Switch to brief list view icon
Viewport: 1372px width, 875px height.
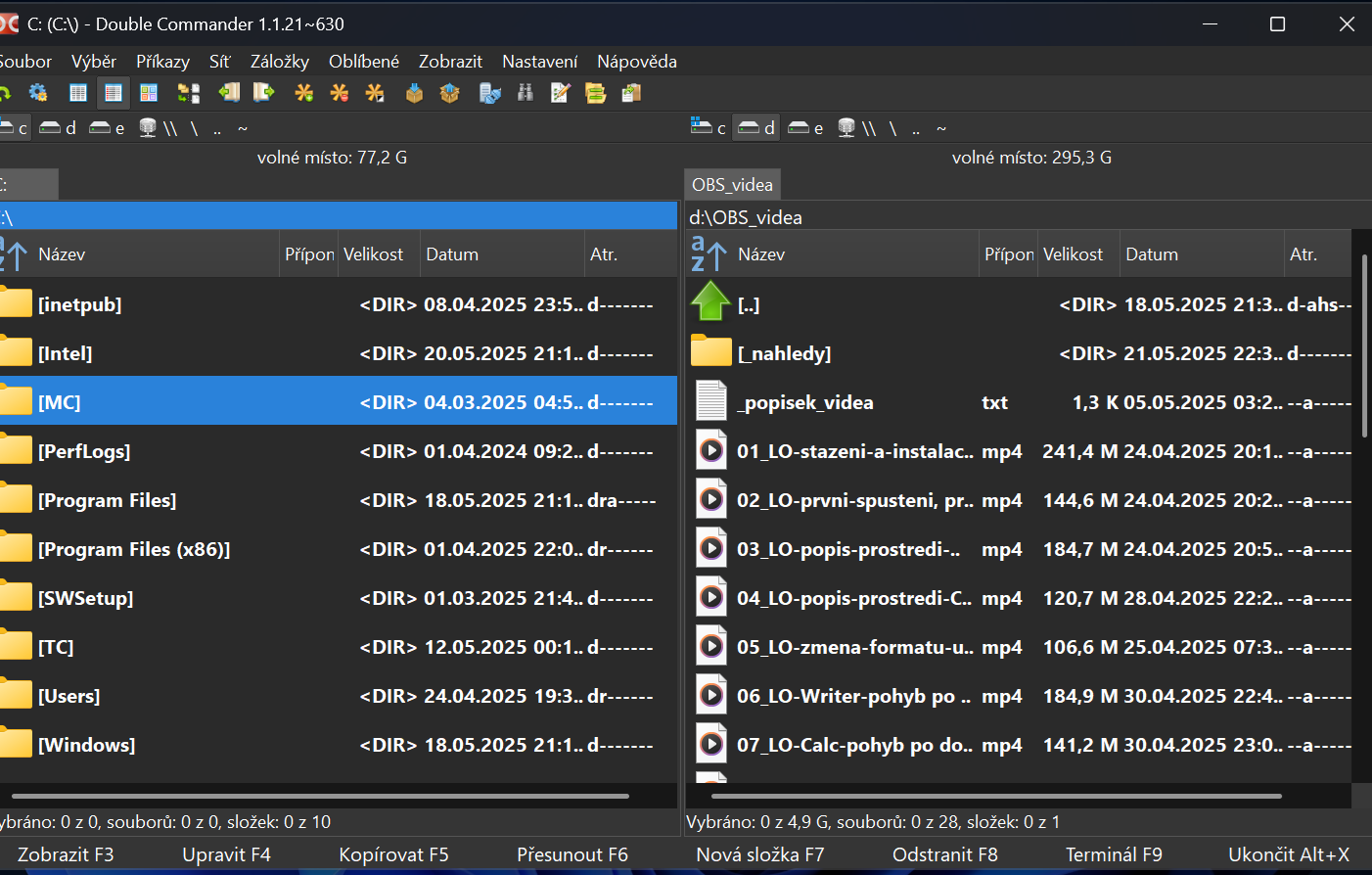coord(78,93)
